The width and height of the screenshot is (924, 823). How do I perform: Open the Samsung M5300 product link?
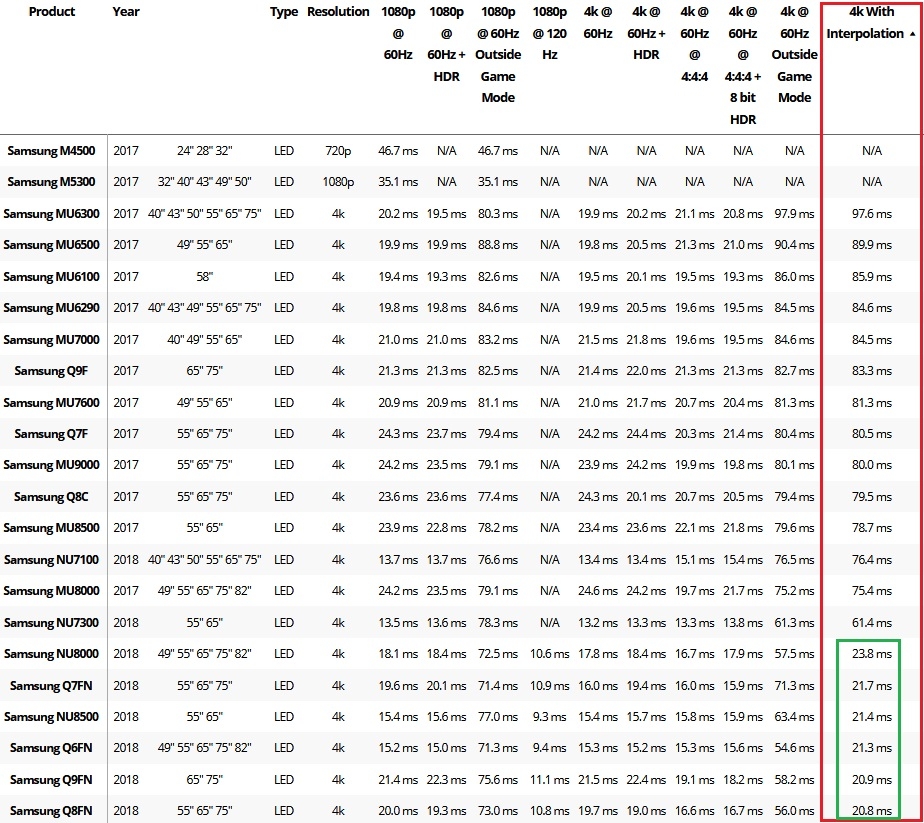point(51,182)
